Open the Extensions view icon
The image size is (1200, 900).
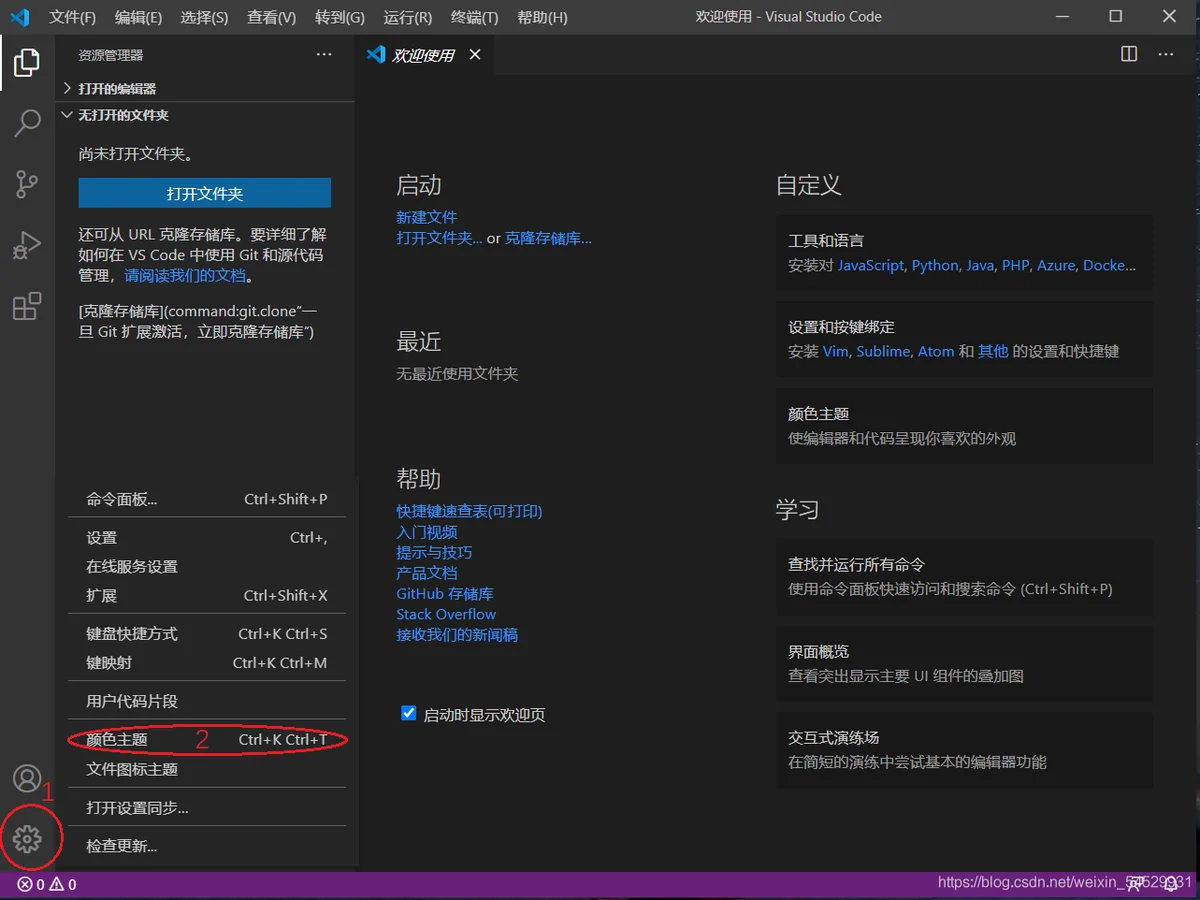[27, 306]
